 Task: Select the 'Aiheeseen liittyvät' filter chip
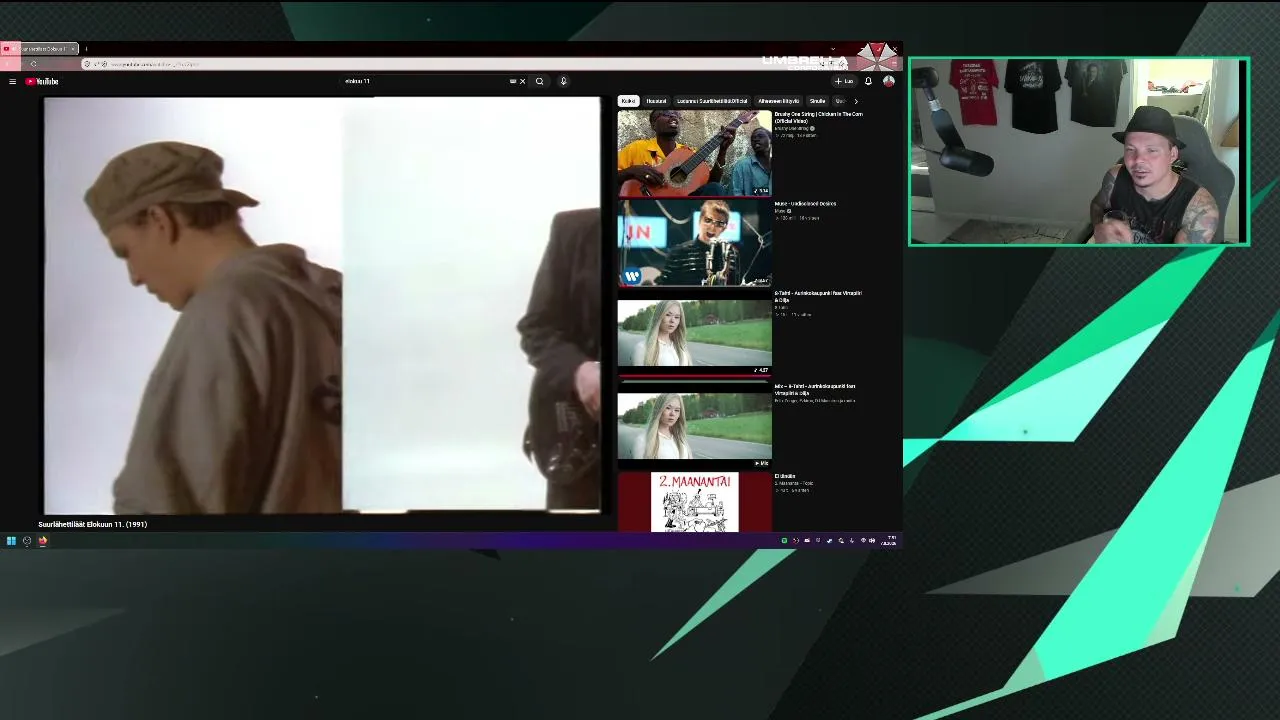778,101
